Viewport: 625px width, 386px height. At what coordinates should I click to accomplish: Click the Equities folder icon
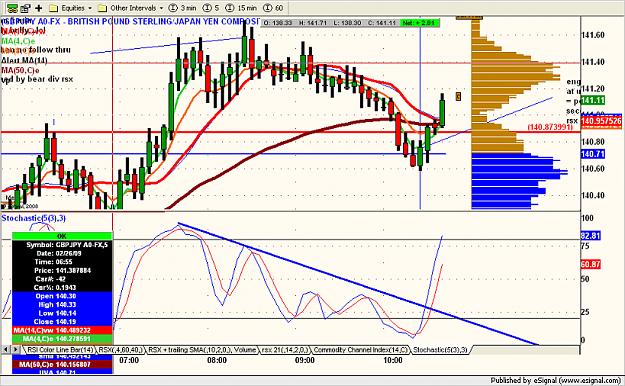click(53, 8)
